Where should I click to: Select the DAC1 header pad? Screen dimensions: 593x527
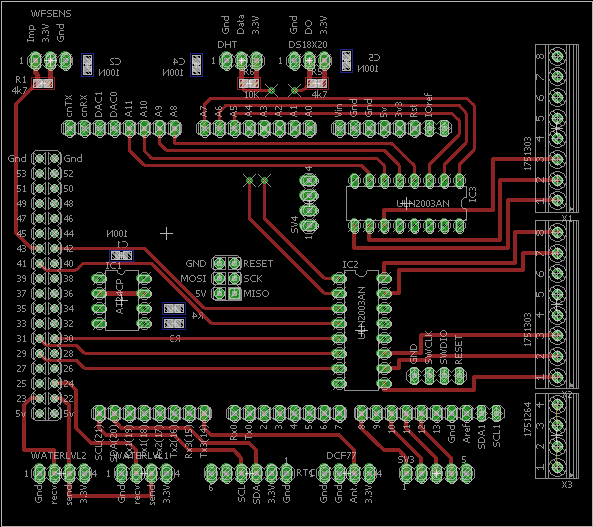click(x=99, y=128)
